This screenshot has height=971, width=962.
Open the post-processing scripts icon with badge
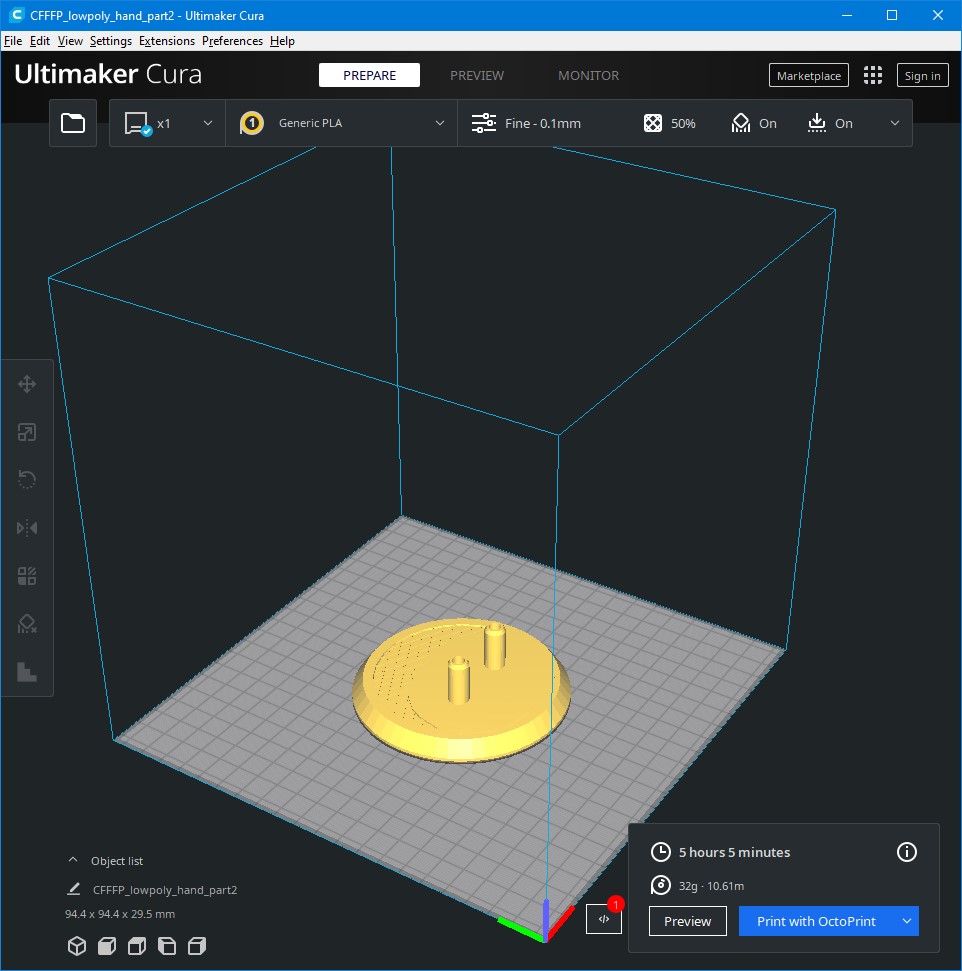tap(604, 919)
